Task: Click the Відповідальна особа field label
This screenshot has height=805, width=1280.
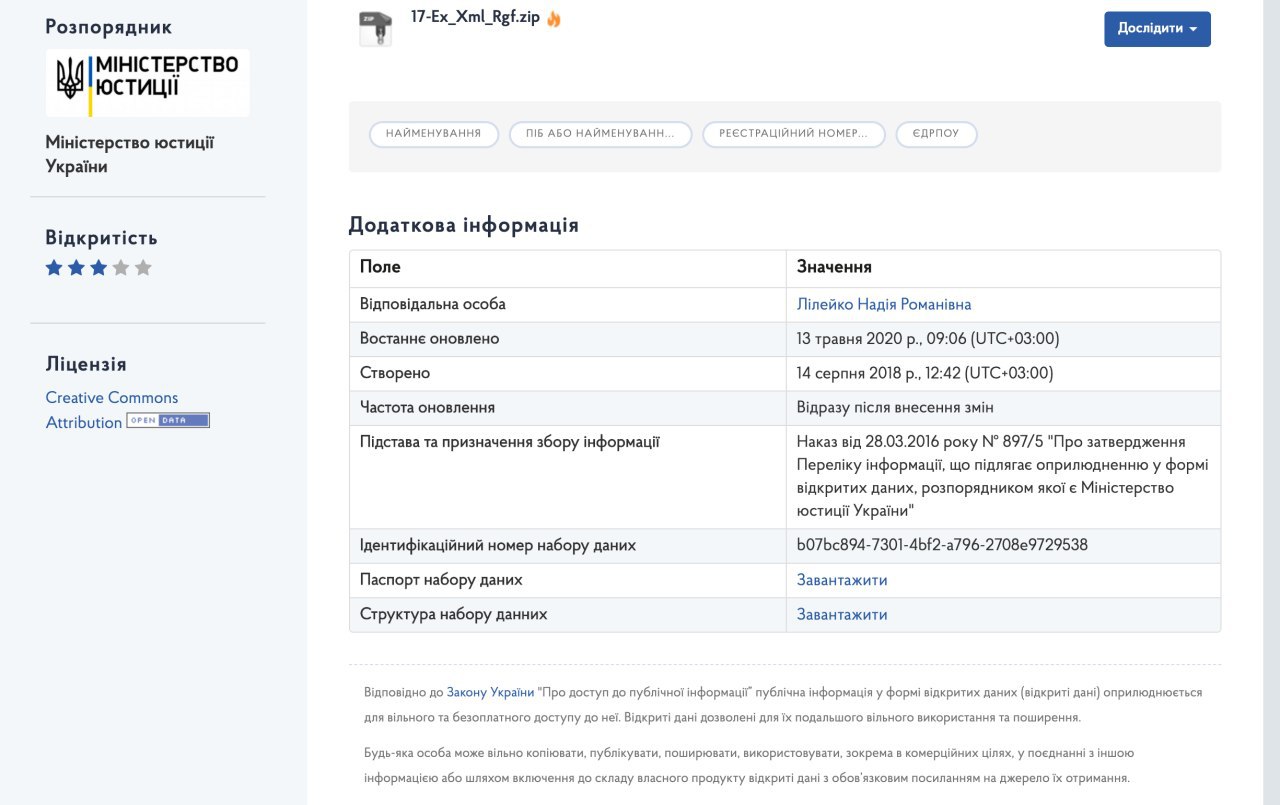Action: pyautogui.click(x=433, y=304)
